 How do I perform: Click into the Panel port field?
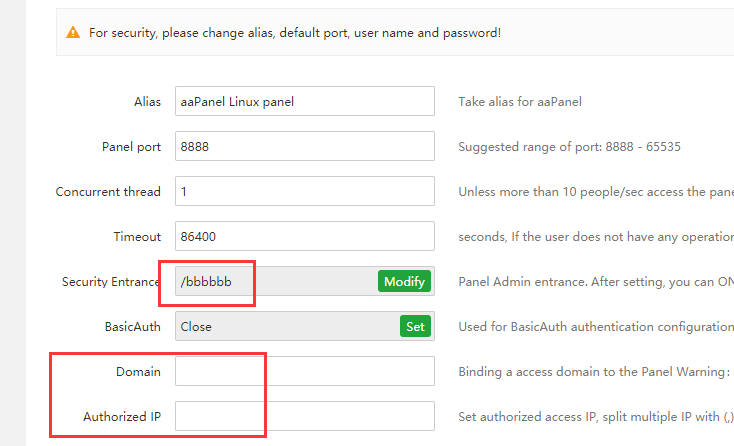[x=304, y=146]
